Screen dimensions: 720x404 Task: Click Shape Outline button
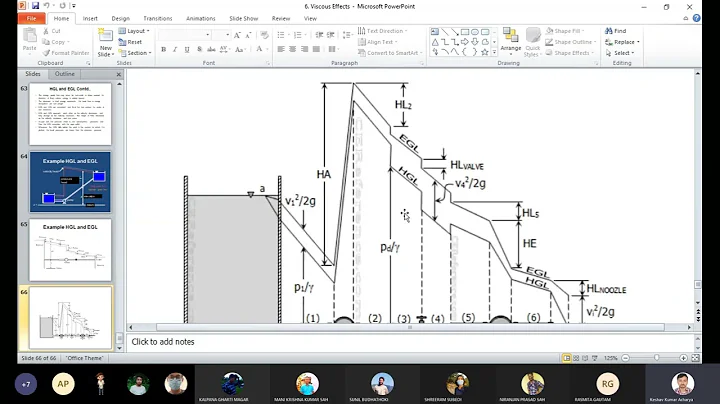pyautogui.click(x=570, y=42)
